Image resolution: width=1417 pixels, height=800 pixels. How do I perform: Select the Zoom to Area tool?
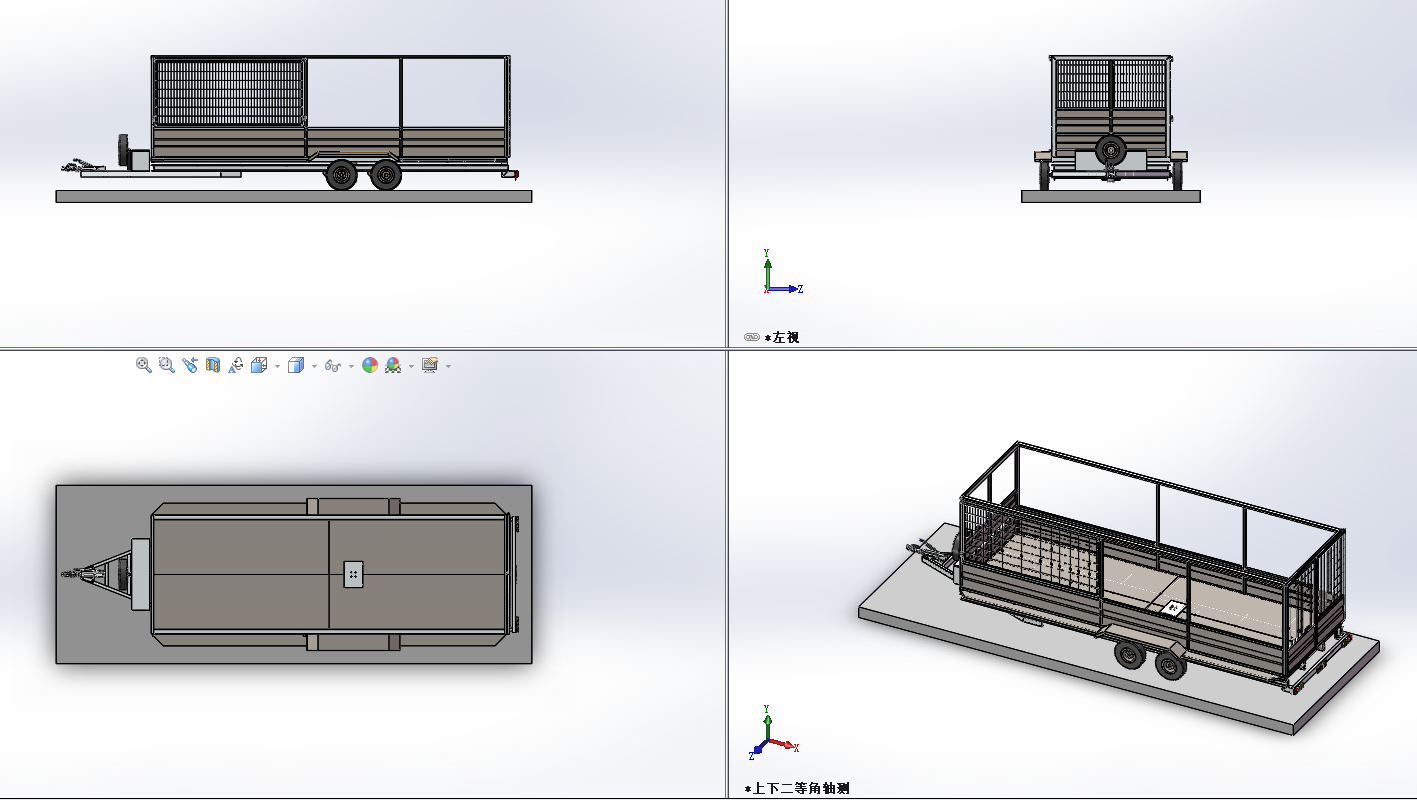[167, 366]
